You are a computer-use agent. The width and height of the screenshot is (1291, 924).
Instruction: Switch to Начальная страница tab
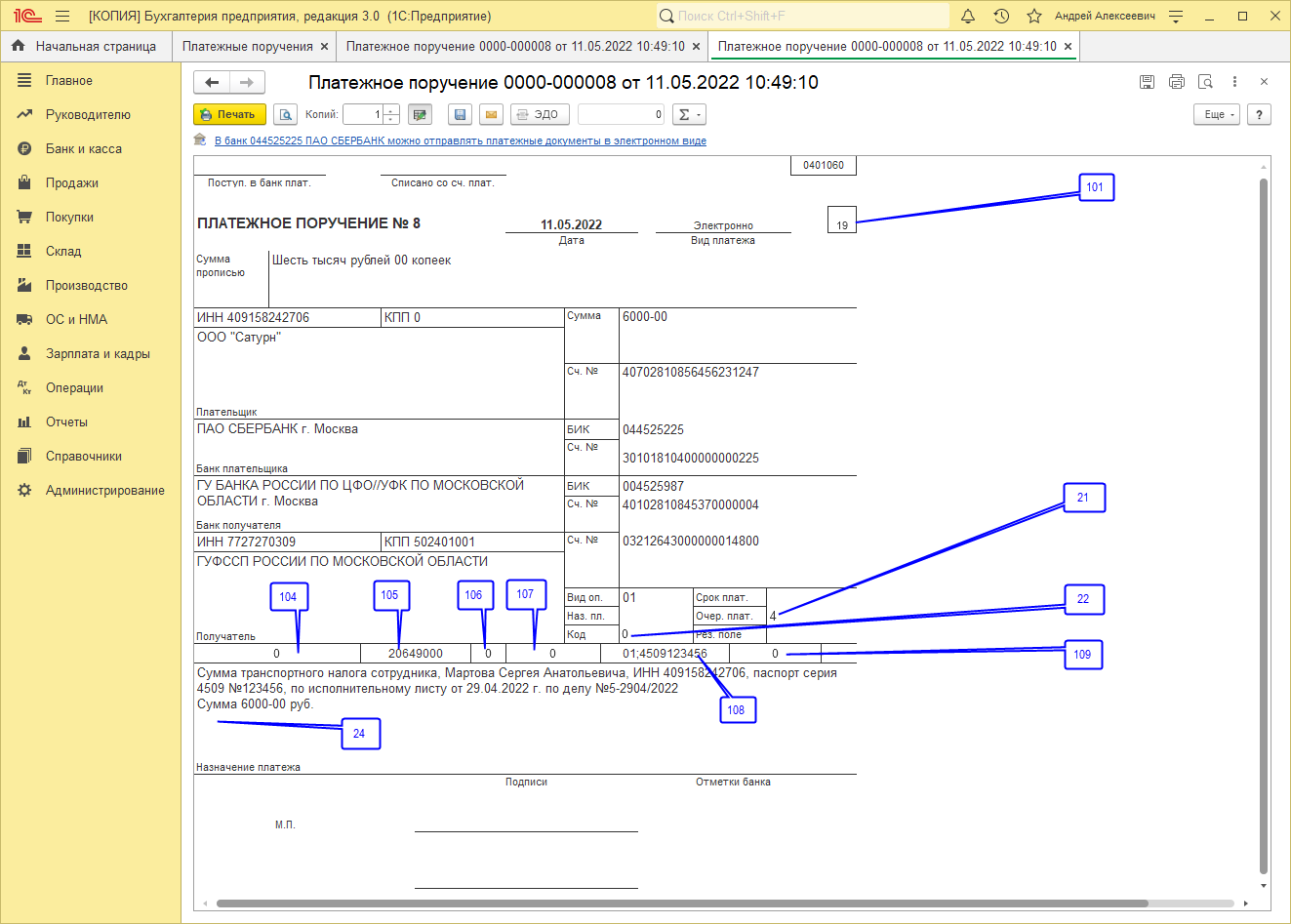(85, 46)
